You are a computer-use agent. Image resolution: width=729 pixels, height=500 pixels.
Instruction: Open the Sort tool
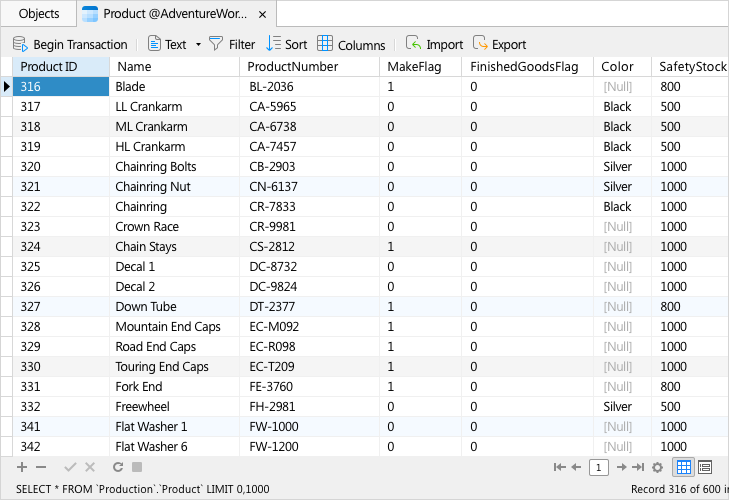pos(286,44)
